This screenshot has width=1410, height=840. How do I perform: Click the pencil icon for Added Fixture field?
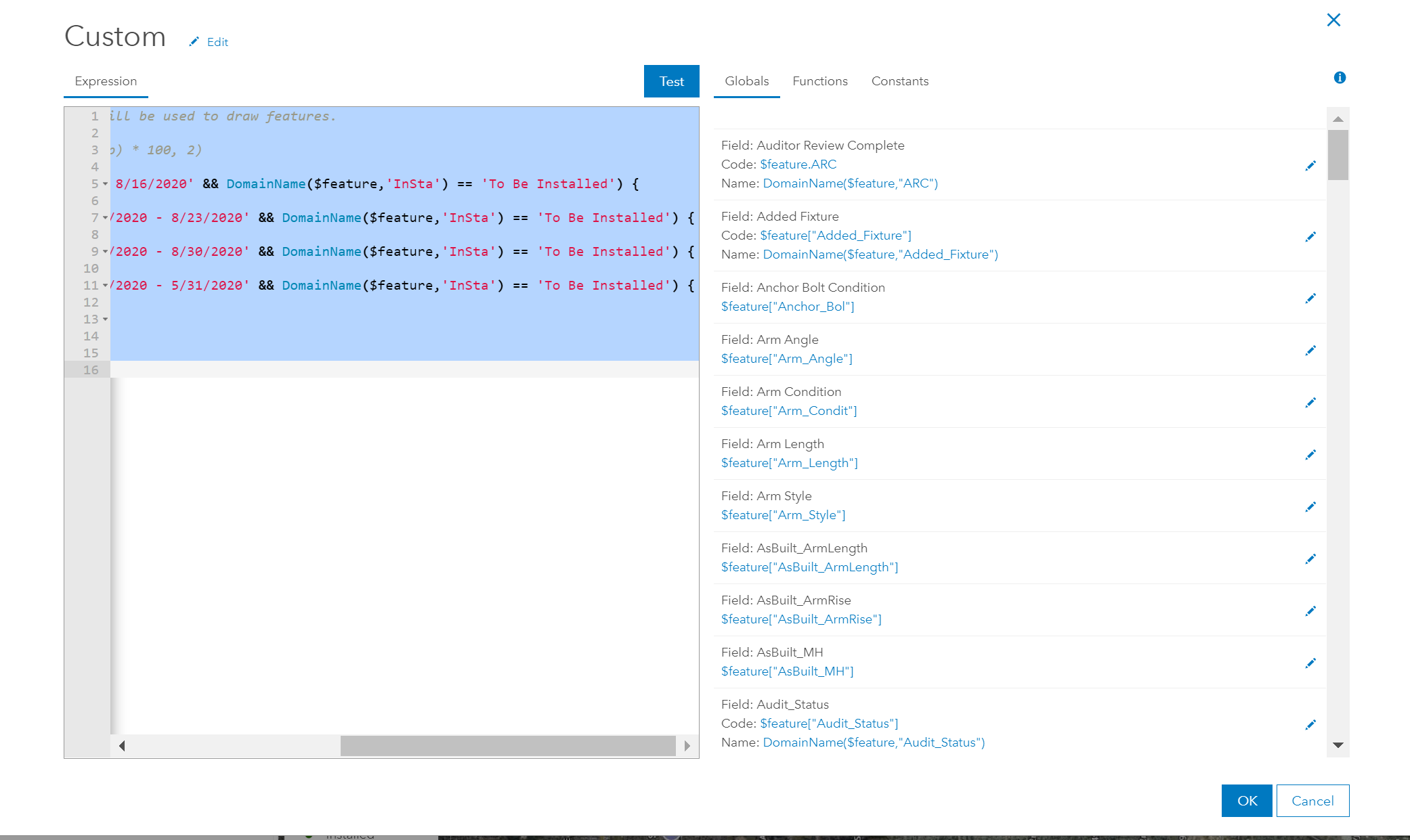tap(1310, 237)
